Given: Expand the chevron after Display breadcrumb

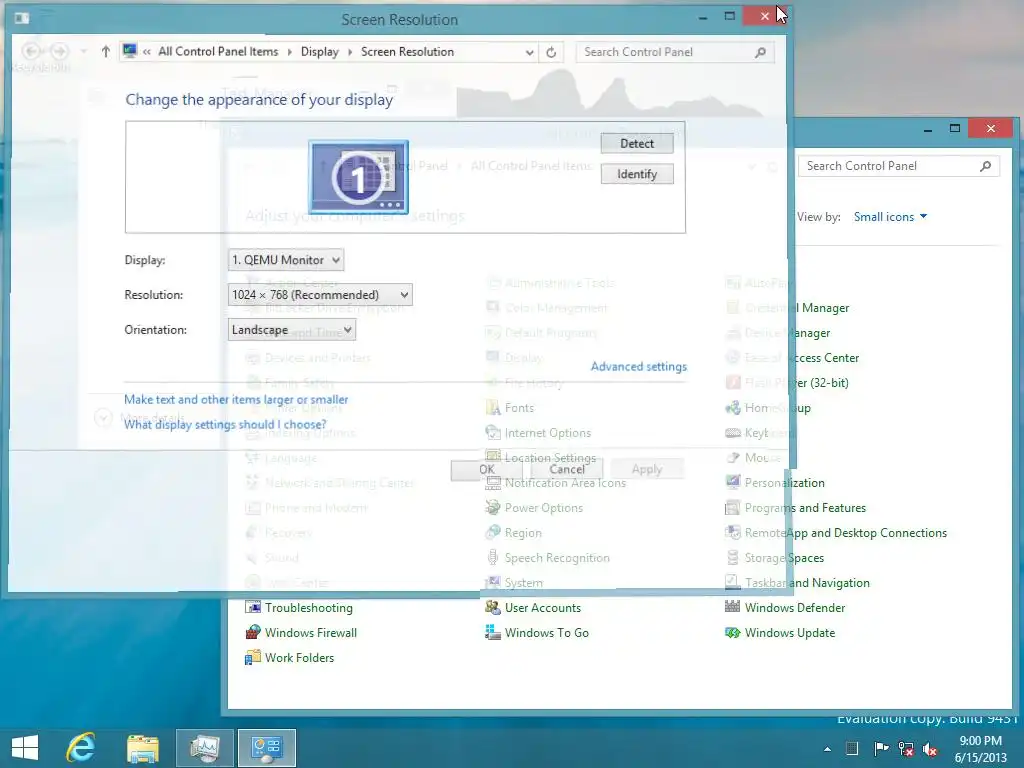Looking at the screenshot, I should pos(350,52).
